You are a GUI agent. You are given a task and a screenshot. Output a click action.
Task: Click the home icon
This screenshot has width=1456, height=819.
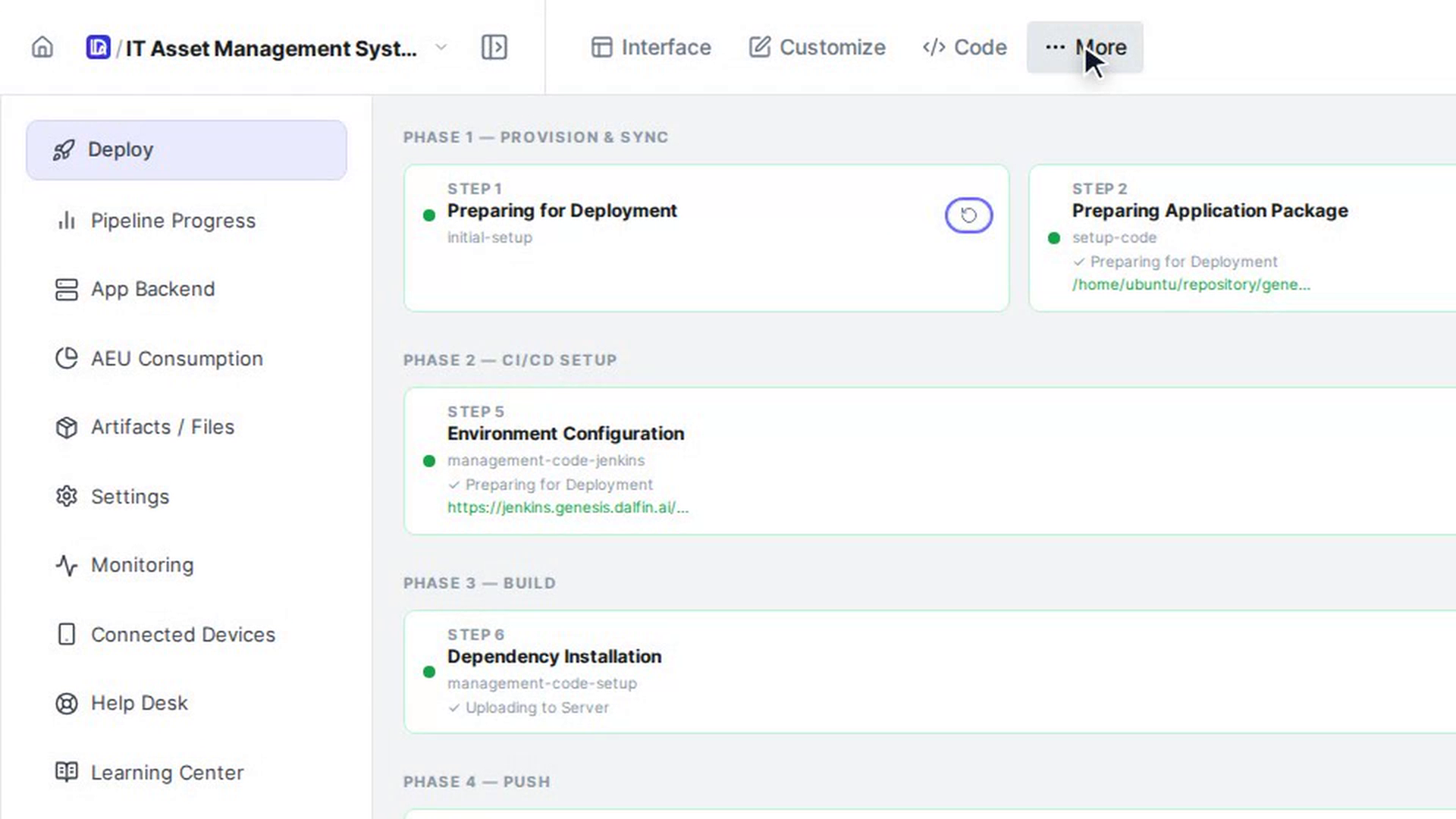[42, 48]
